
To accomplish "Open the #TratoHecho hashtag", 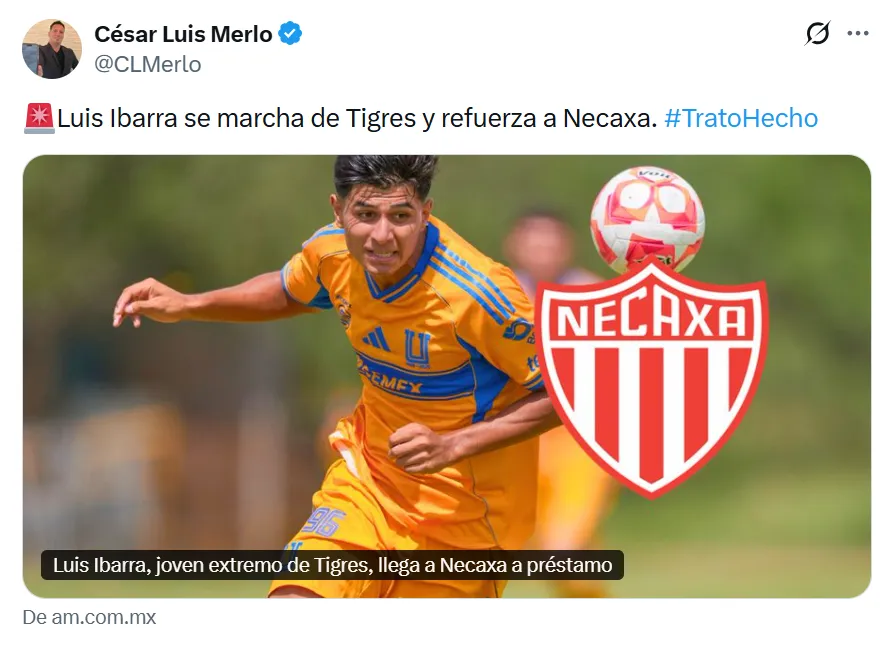I will click(741, 119).
